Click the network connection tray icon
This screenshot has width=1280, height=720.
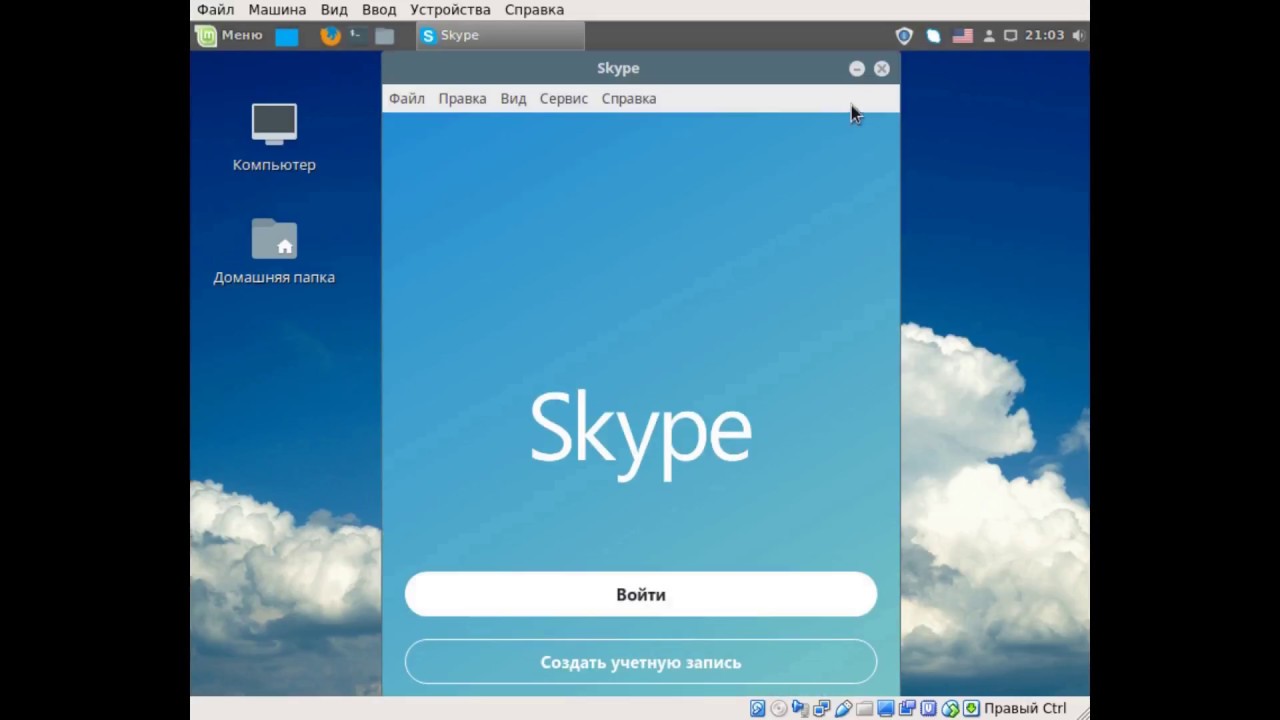[1010, 35]
